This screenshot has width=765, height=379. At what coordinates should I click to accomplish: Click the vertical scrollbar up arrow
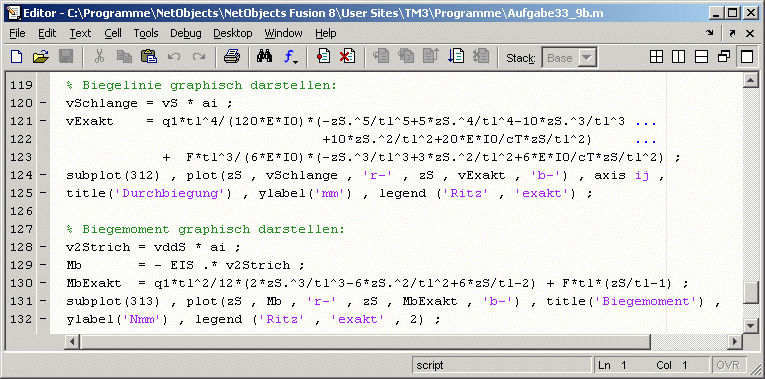click(x=750, y=81)
